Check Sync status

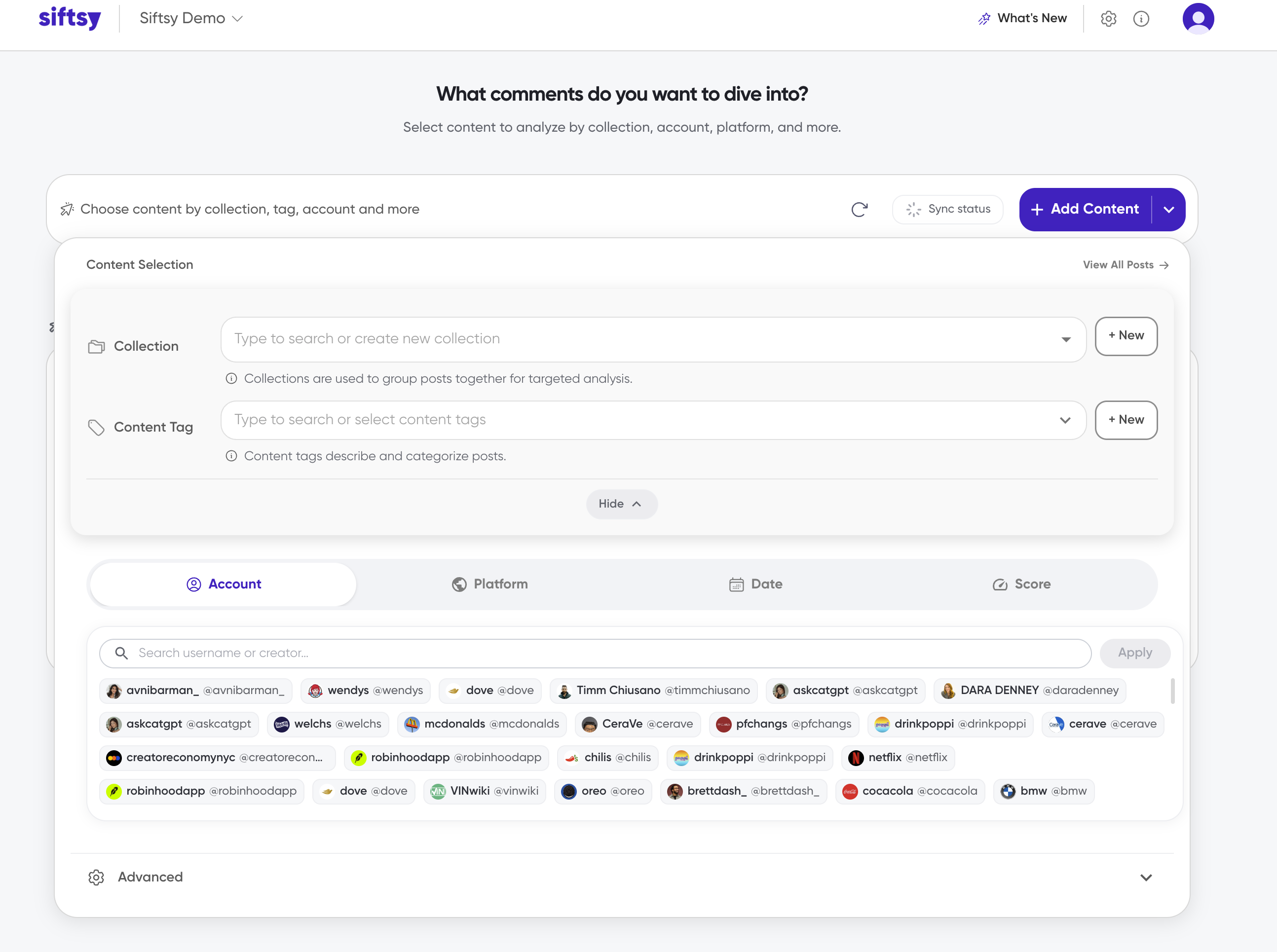tap(947, 209)
